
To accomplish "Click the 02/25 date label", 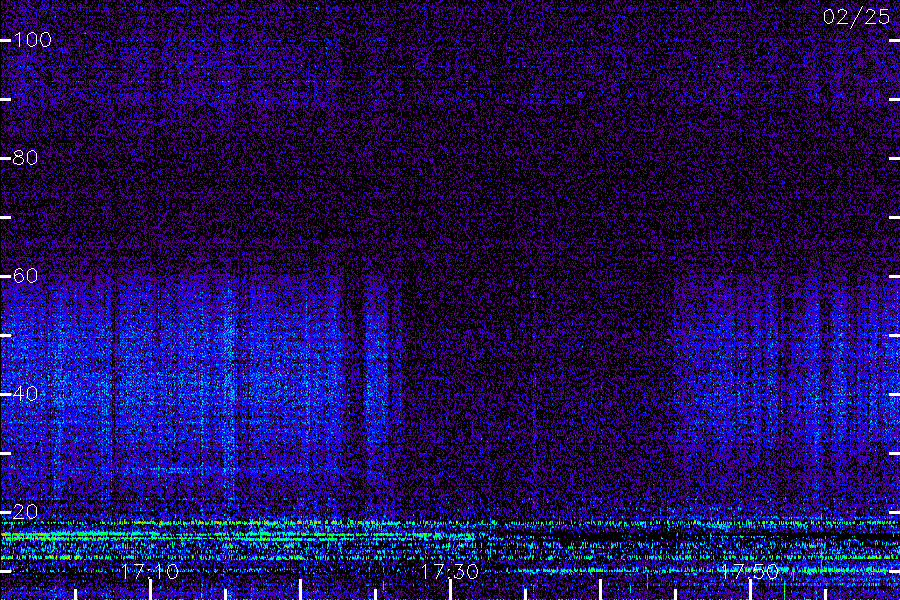I will click(x=856, y=17).
